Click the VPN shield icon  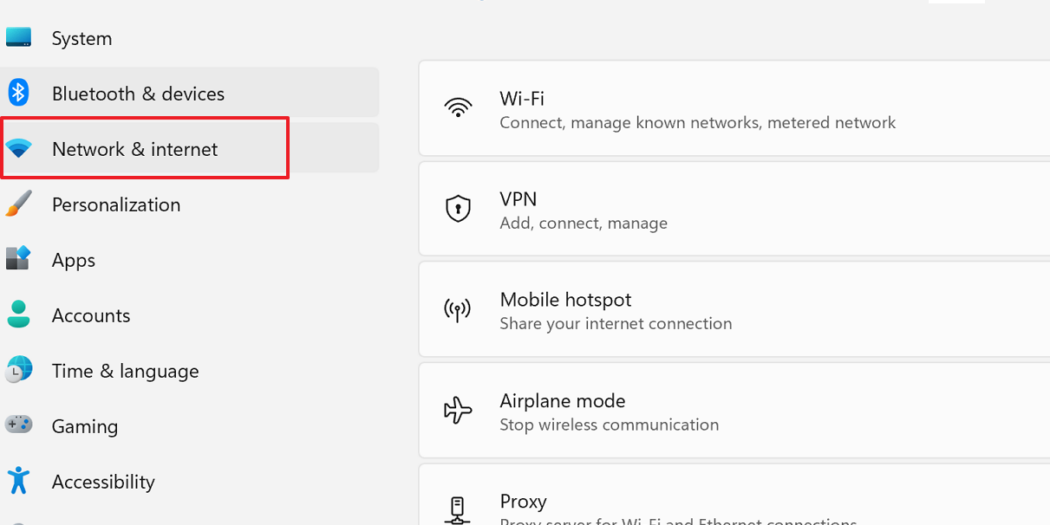pos(458,209)
